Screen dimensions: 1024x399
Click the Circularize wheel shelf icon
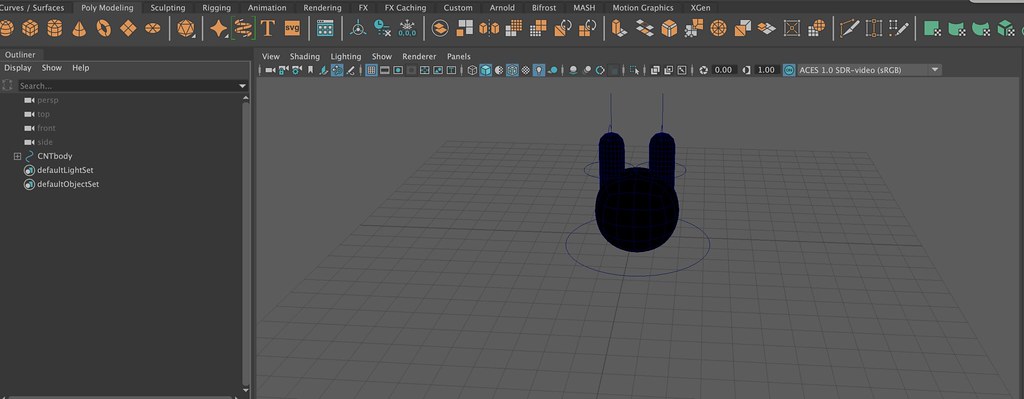718,28
